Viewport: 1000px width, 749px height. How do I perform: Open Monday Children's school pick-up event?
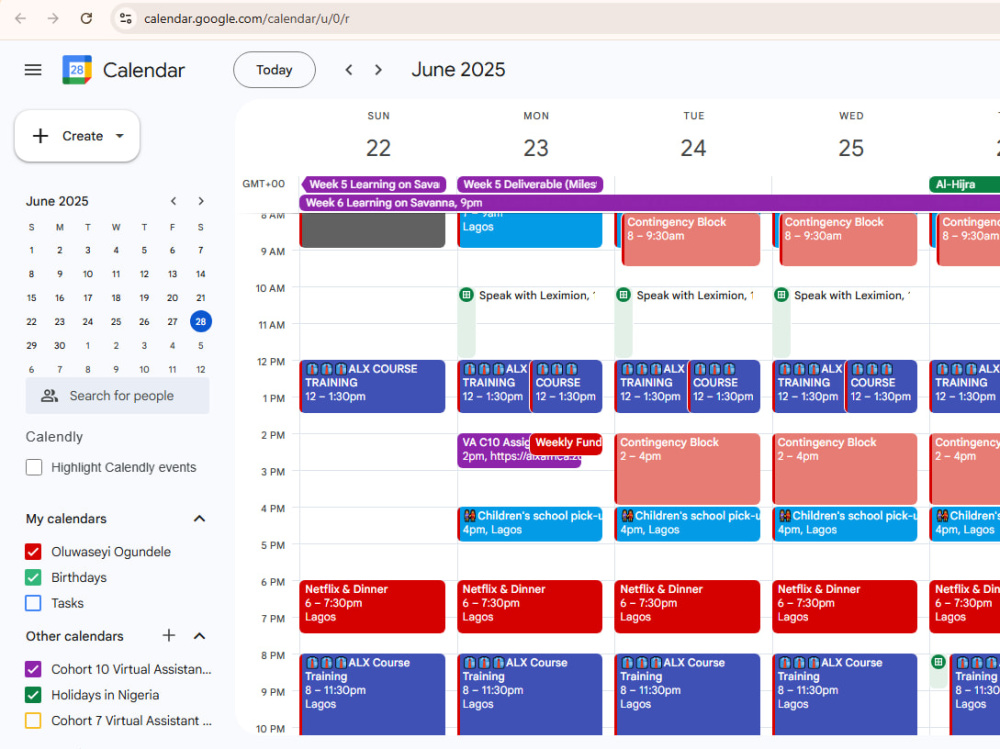pyautogui.click(x=530, y=524)
